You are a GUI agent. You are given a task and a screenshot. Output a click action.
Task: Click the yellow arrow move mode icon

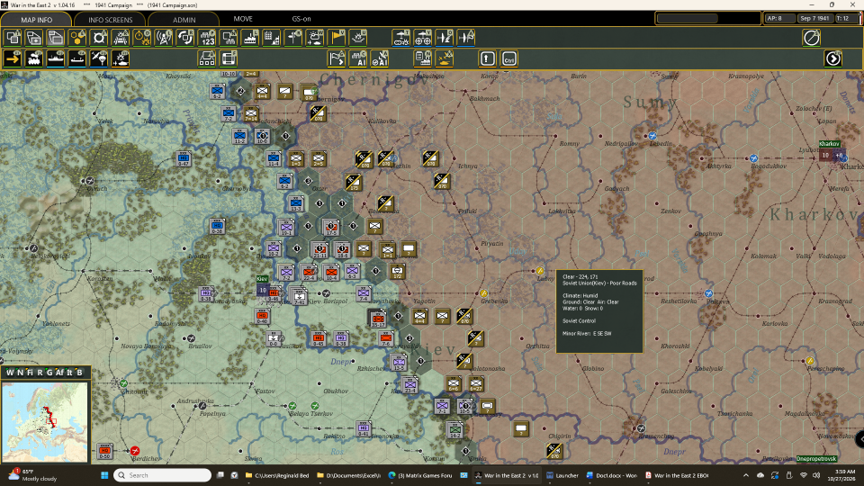(13, 58)
